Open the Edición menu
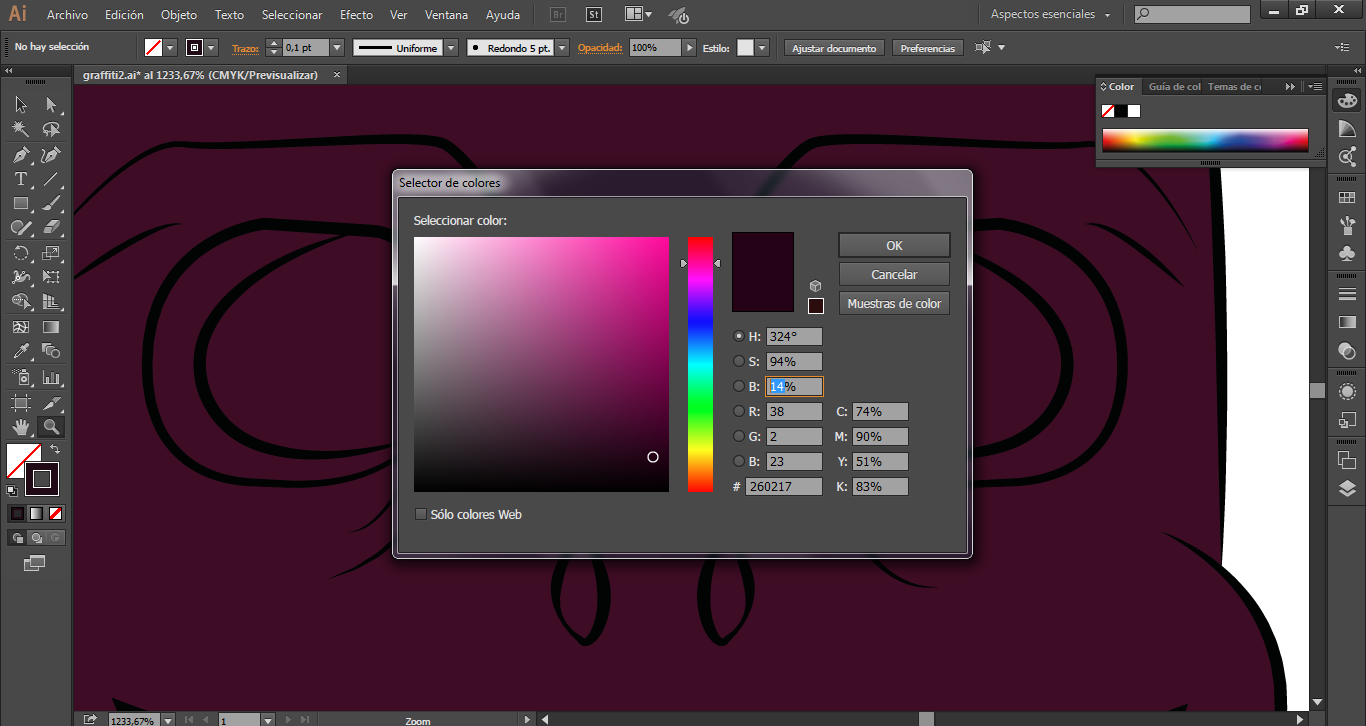Image resolution: width=1366 pixels, height=726 pixels. pyautogui.click(x=124, y=15)
